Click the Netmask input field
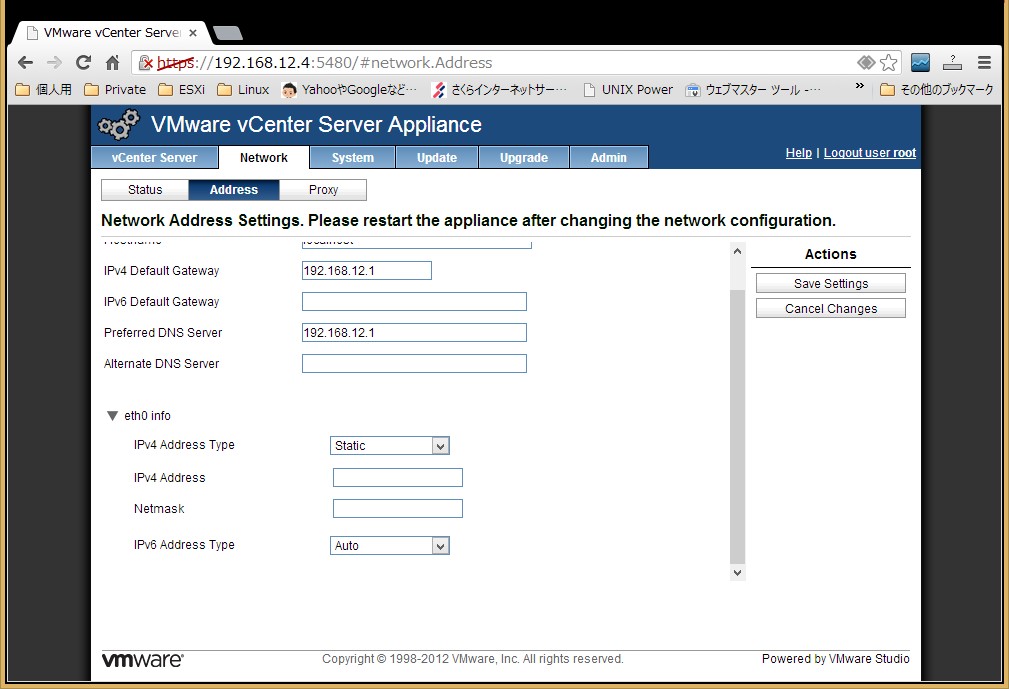 398,508
